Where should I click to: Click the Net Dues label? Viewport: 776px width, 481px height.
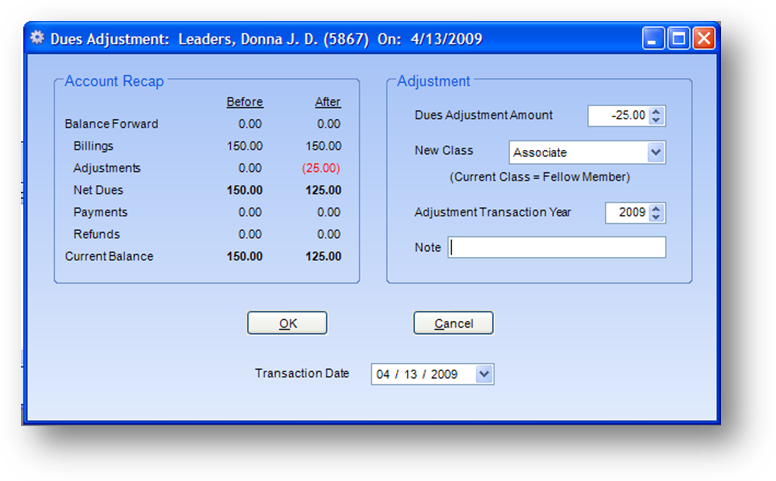(98, 190)
